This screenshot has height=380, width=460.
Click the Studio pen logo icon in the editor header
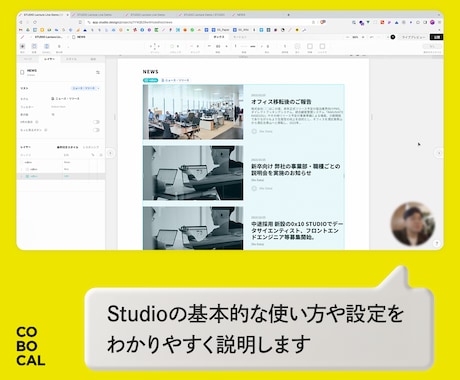[22, 37]
